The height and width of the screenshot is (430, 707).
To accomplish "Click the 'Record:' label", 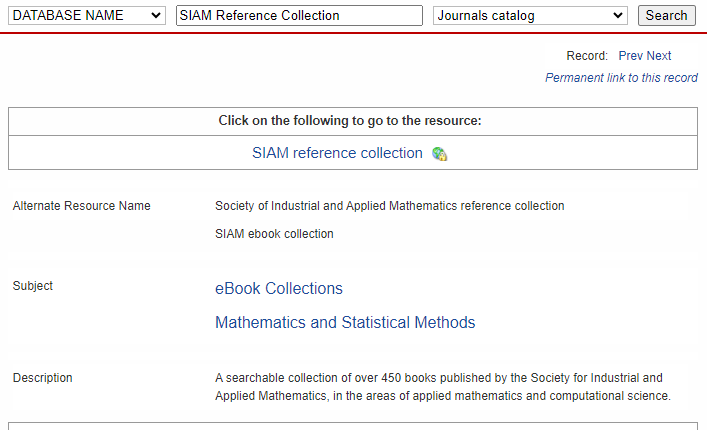I will (x=587, y=55).
